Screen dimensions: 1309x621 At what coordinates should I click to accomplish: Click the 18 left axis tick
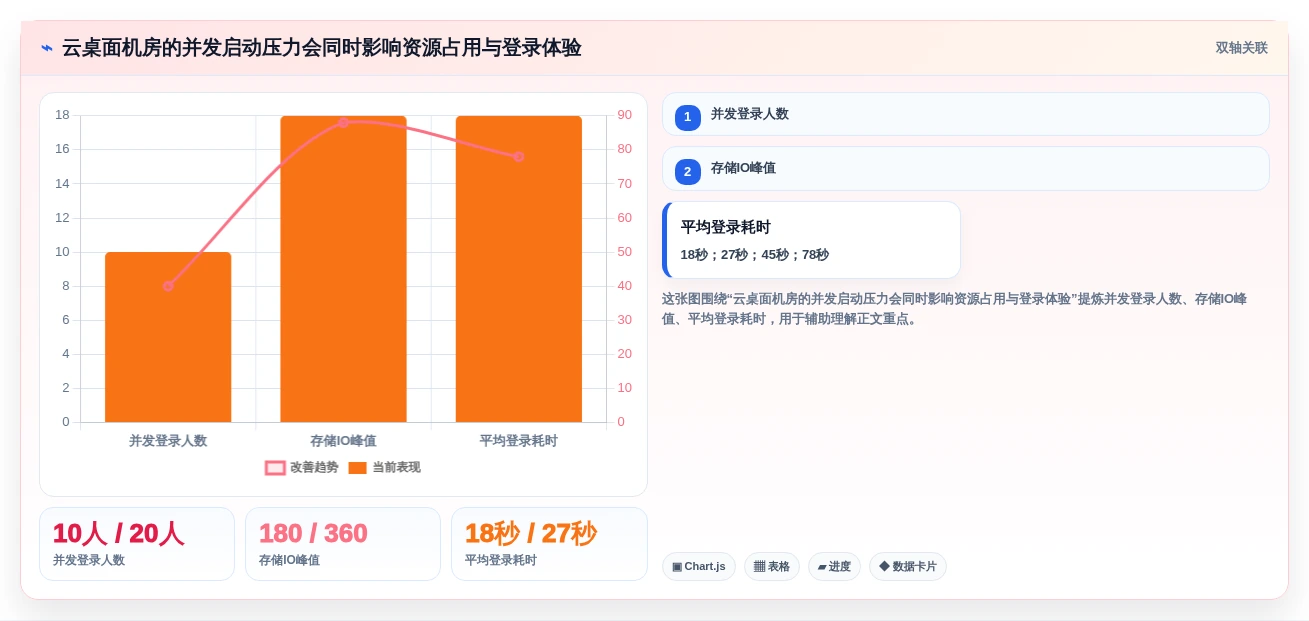[62, 115]
